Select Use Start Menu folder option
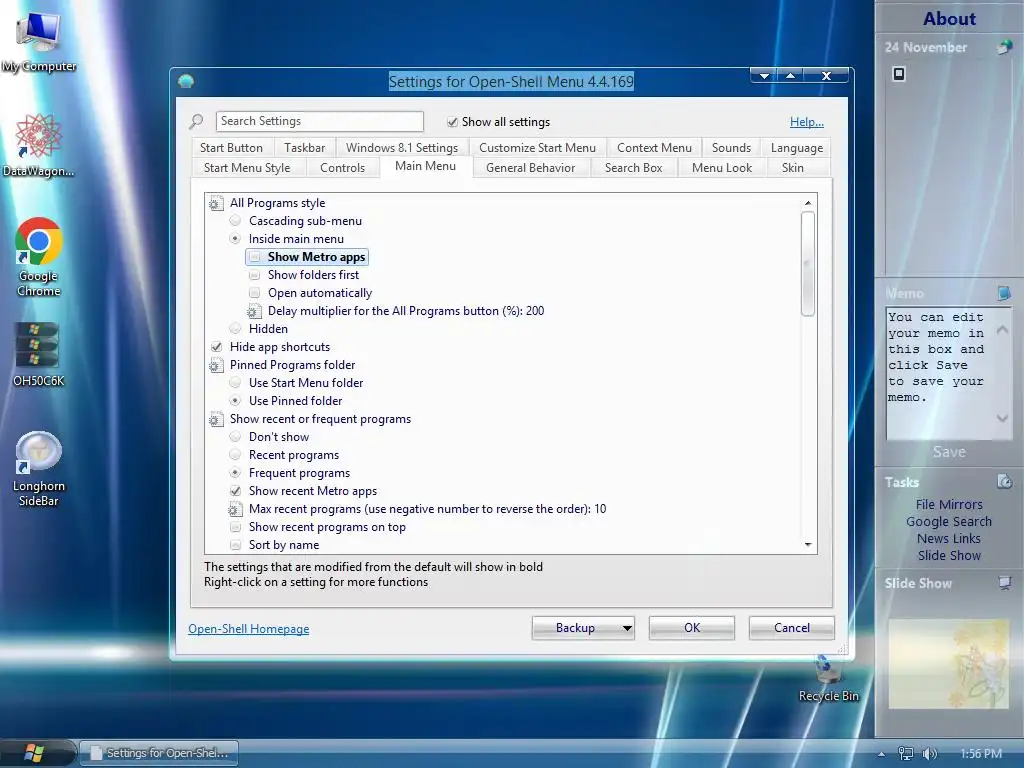Image resolution: width=1024 pixels, height=768 pixels. click(x=235, y=383)
